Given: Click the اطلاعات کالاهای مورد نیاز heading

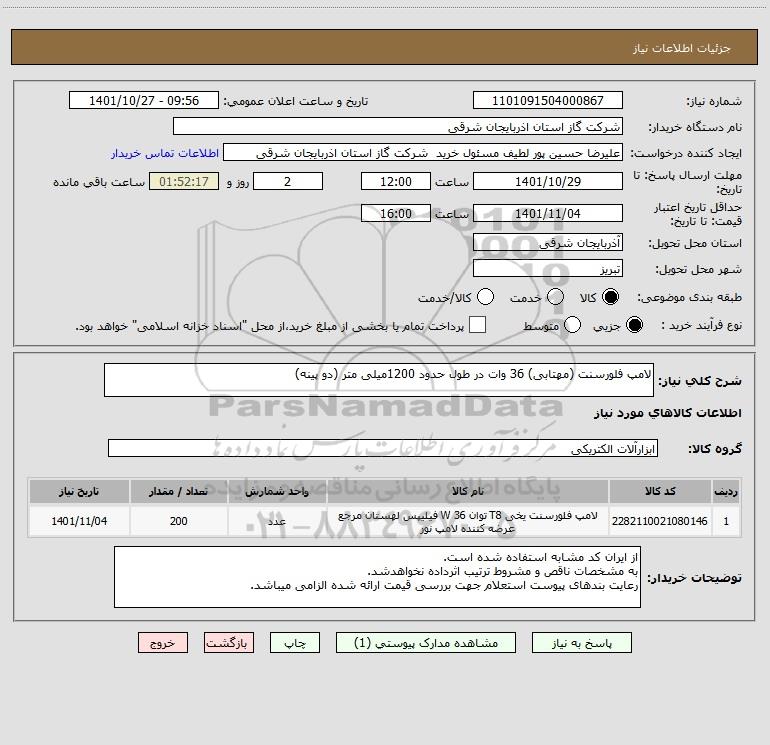Looking at the screenshot, I should click(667, 413).
